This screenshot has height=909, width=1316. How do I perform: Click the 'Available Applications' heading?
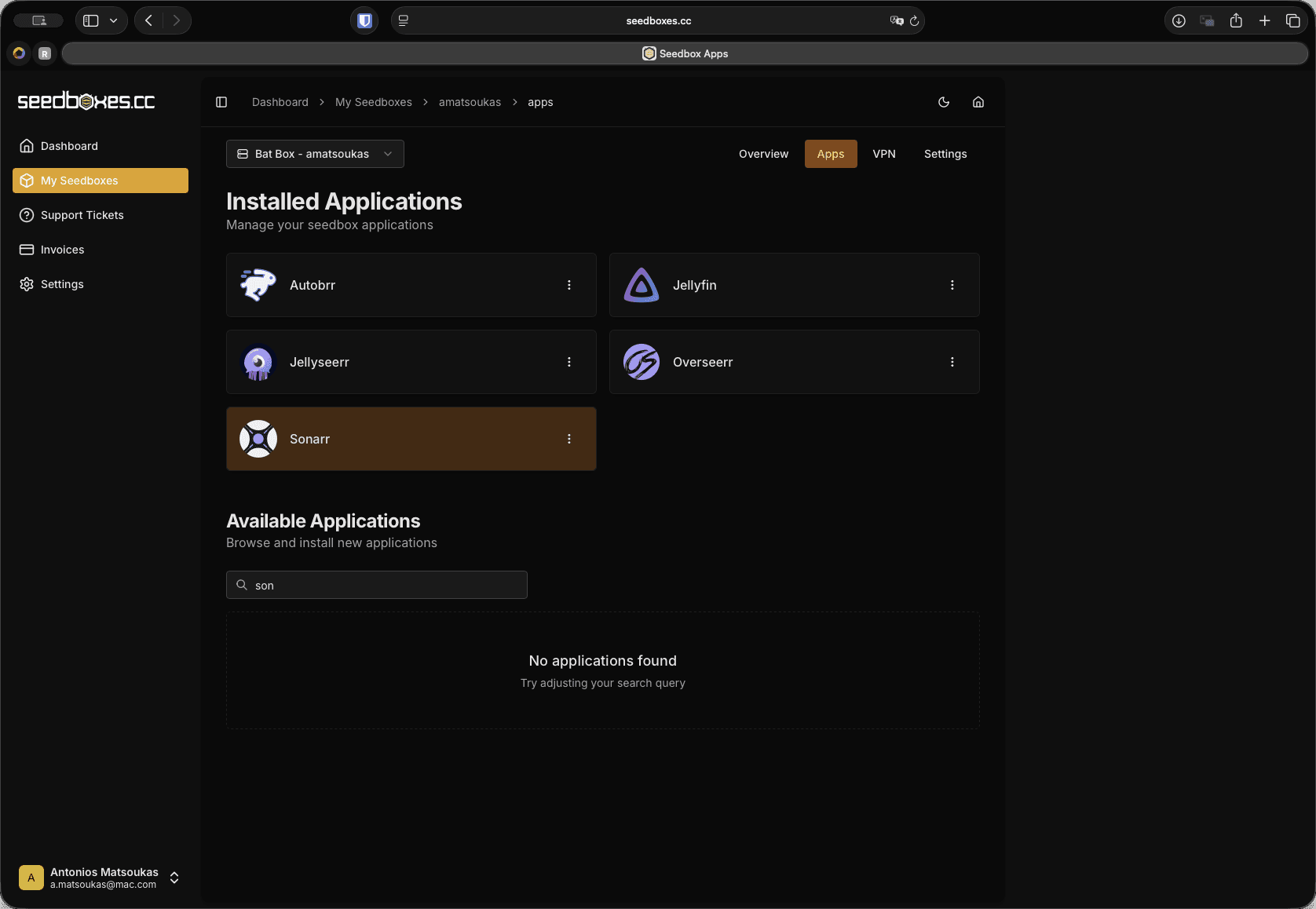click(x=324, y=521)
